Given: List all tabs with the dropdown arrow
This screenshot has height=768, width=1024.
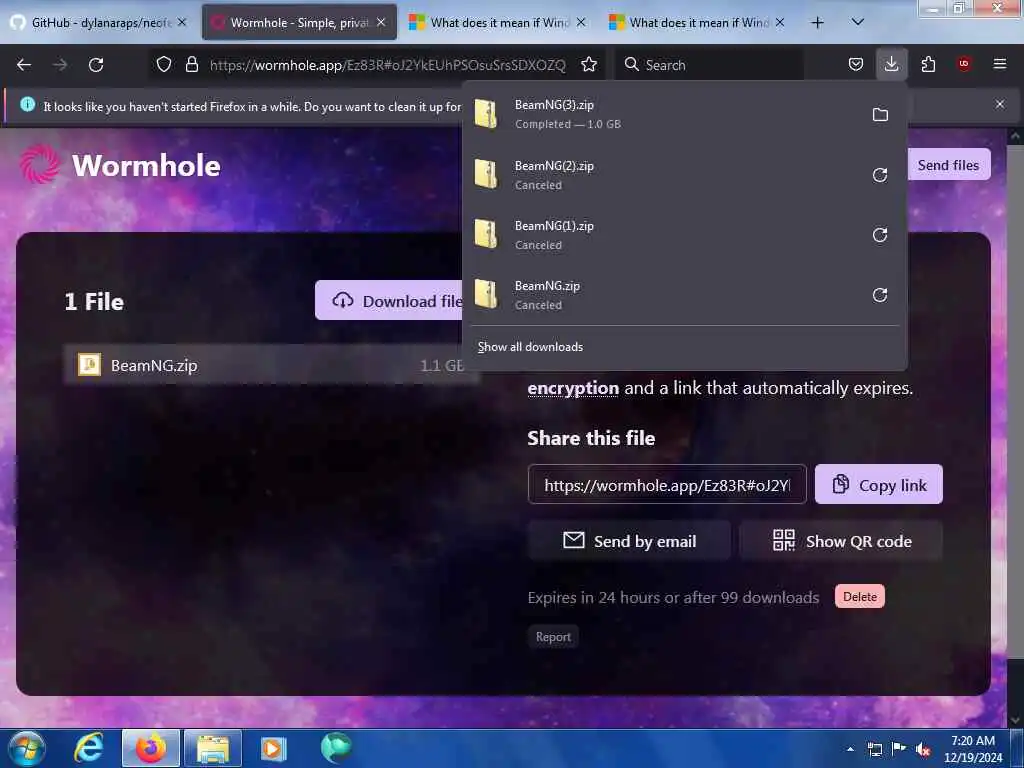Looking at the screenshot, I should click(858, 23).
